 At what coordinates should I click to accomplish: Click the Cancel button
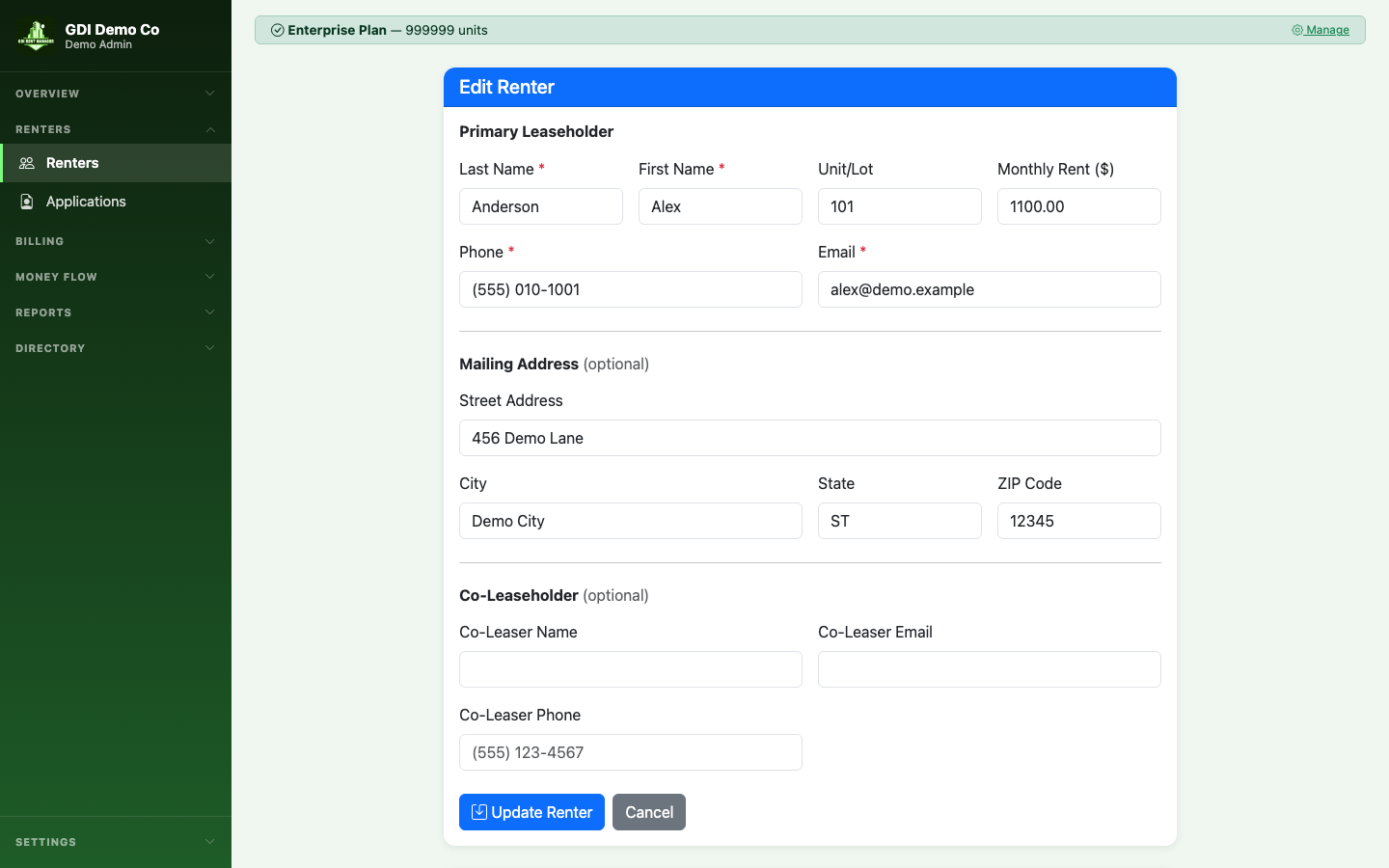click(649, 812)
